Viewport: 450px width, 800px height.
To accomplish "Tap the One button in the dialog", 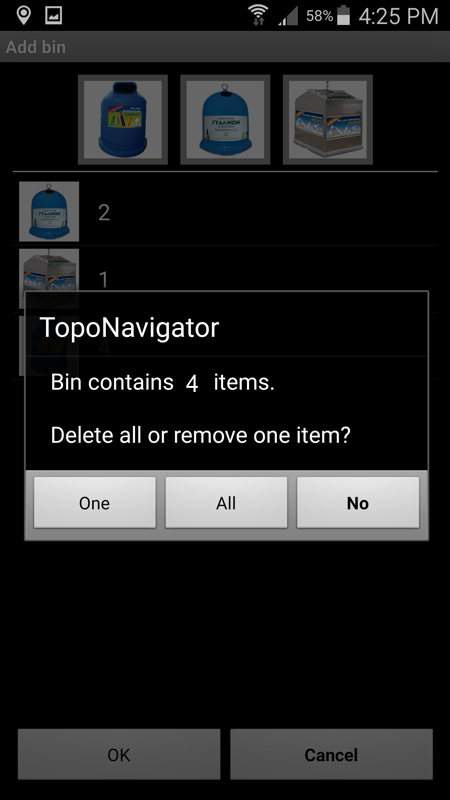I will [94, 503].
